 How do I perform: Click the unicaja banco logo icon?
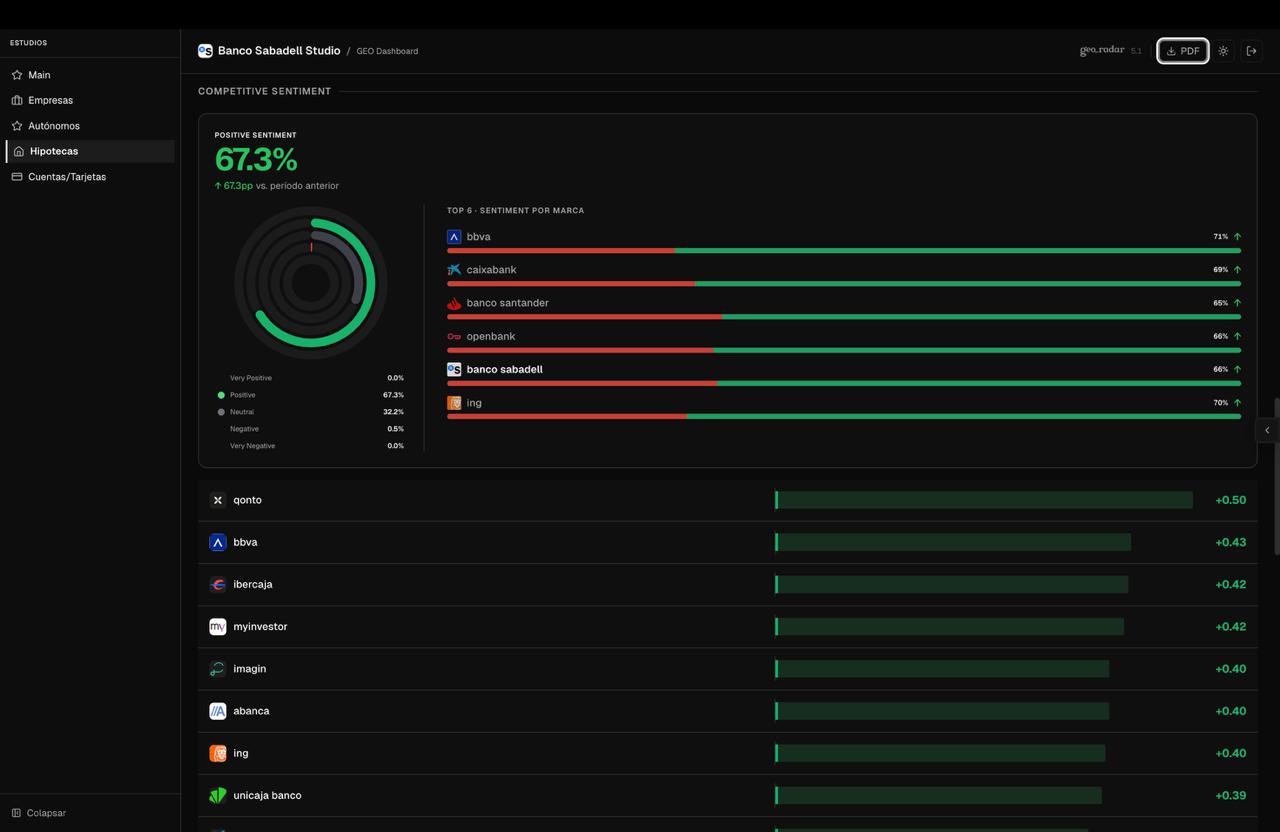pyautogui.click(x=218, y=795)
